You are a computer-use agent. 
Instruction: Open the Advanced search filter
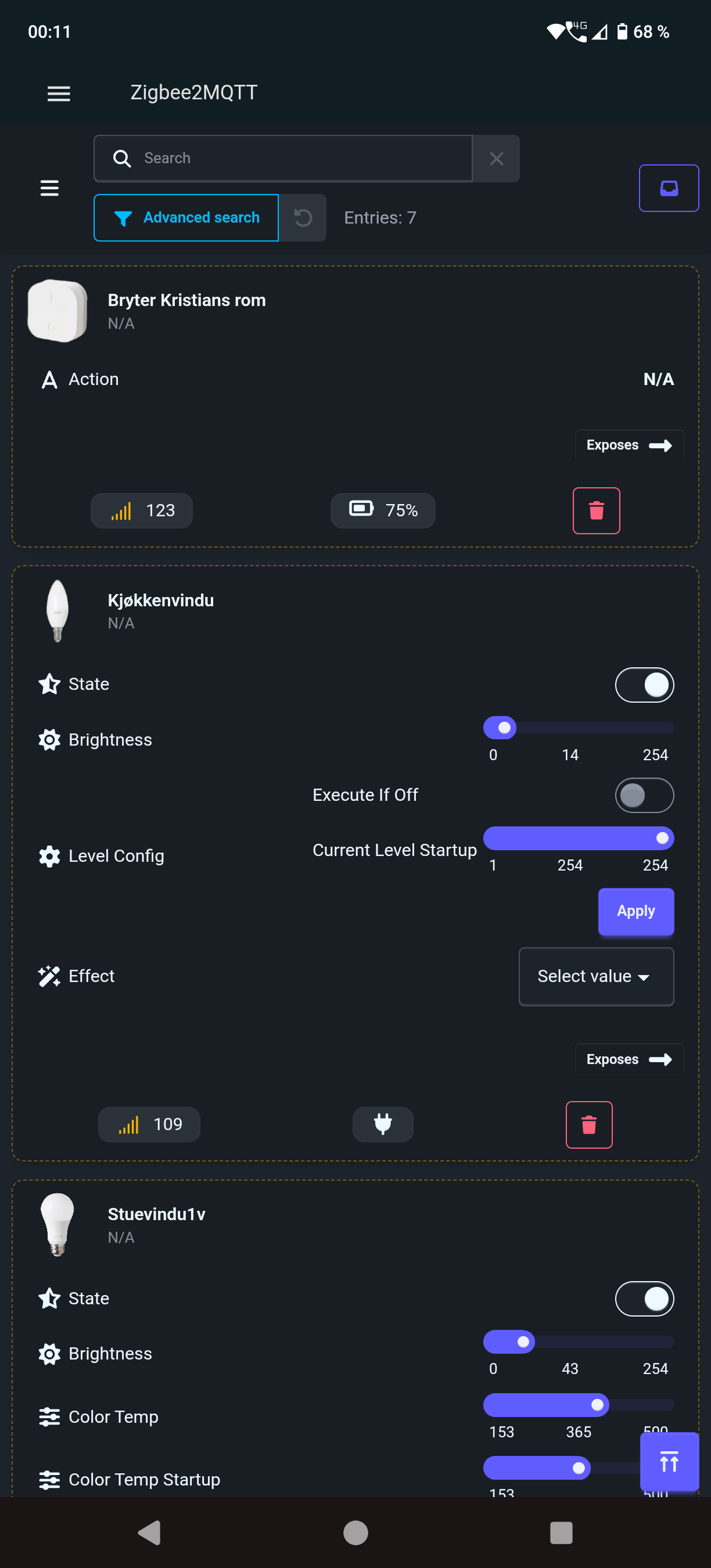186,218
